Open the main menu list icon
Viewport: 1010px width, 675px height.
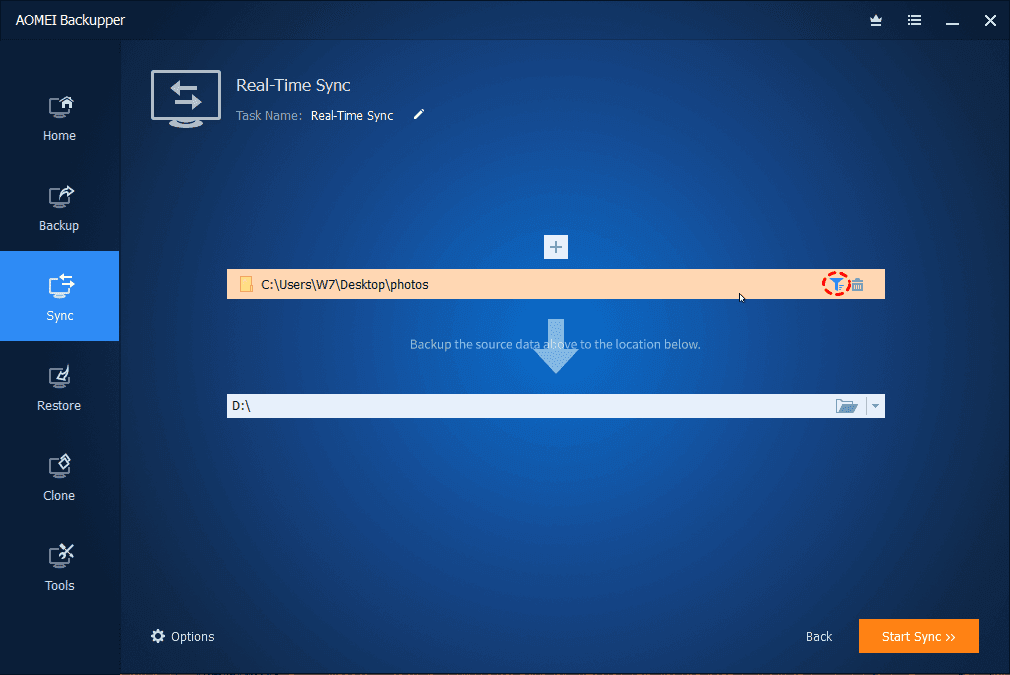[914, 21]
